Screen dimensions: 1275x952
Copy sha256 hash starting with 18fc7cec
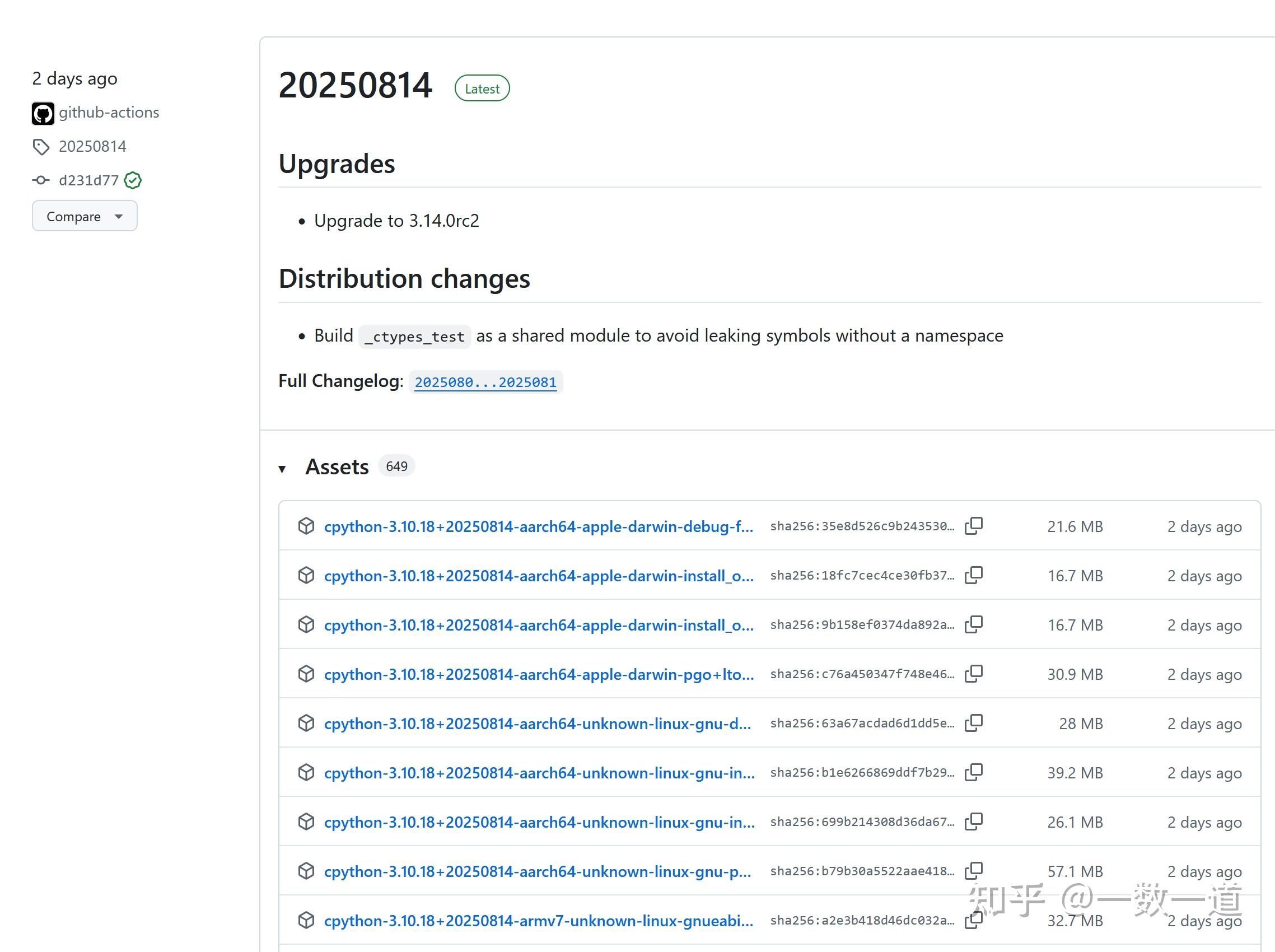point(973,575)
